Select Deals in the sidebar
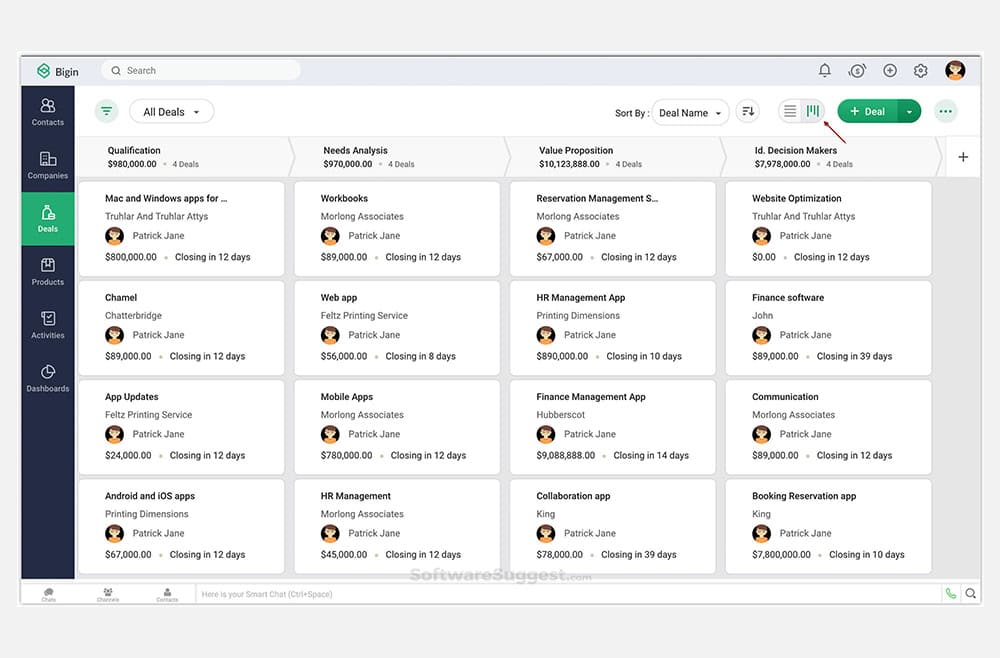The width and height of the screenshot is (1000, 658). pos(48,219)
